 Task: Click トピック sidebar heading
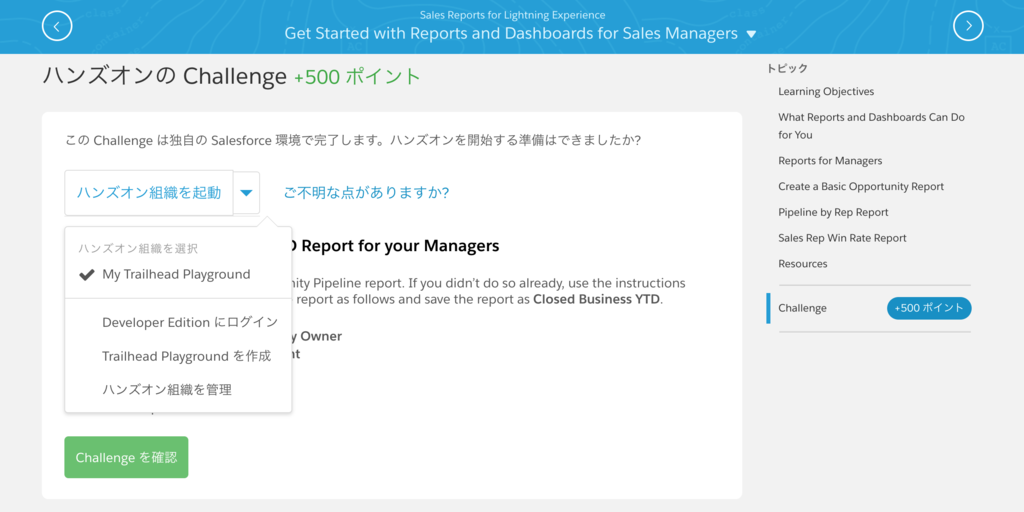tap(788, 68)
